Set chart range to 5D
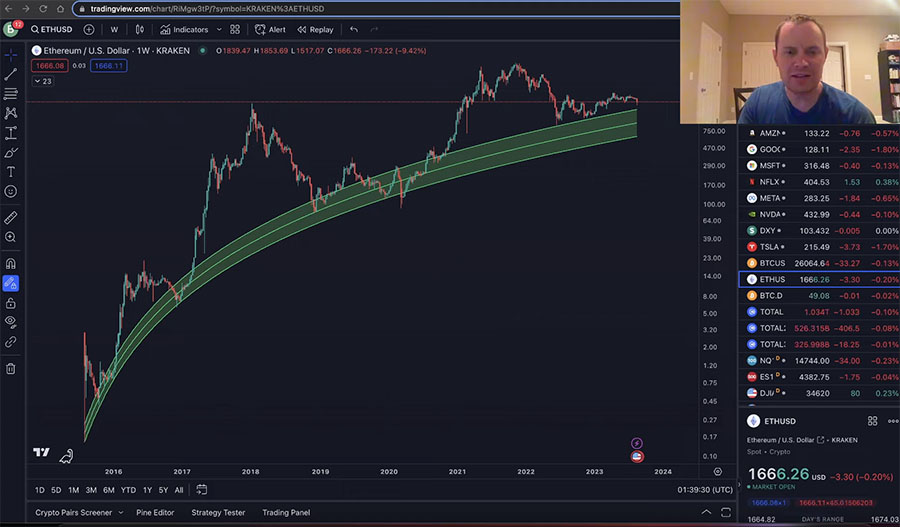900x527 pixels. (x=56, y=490)
